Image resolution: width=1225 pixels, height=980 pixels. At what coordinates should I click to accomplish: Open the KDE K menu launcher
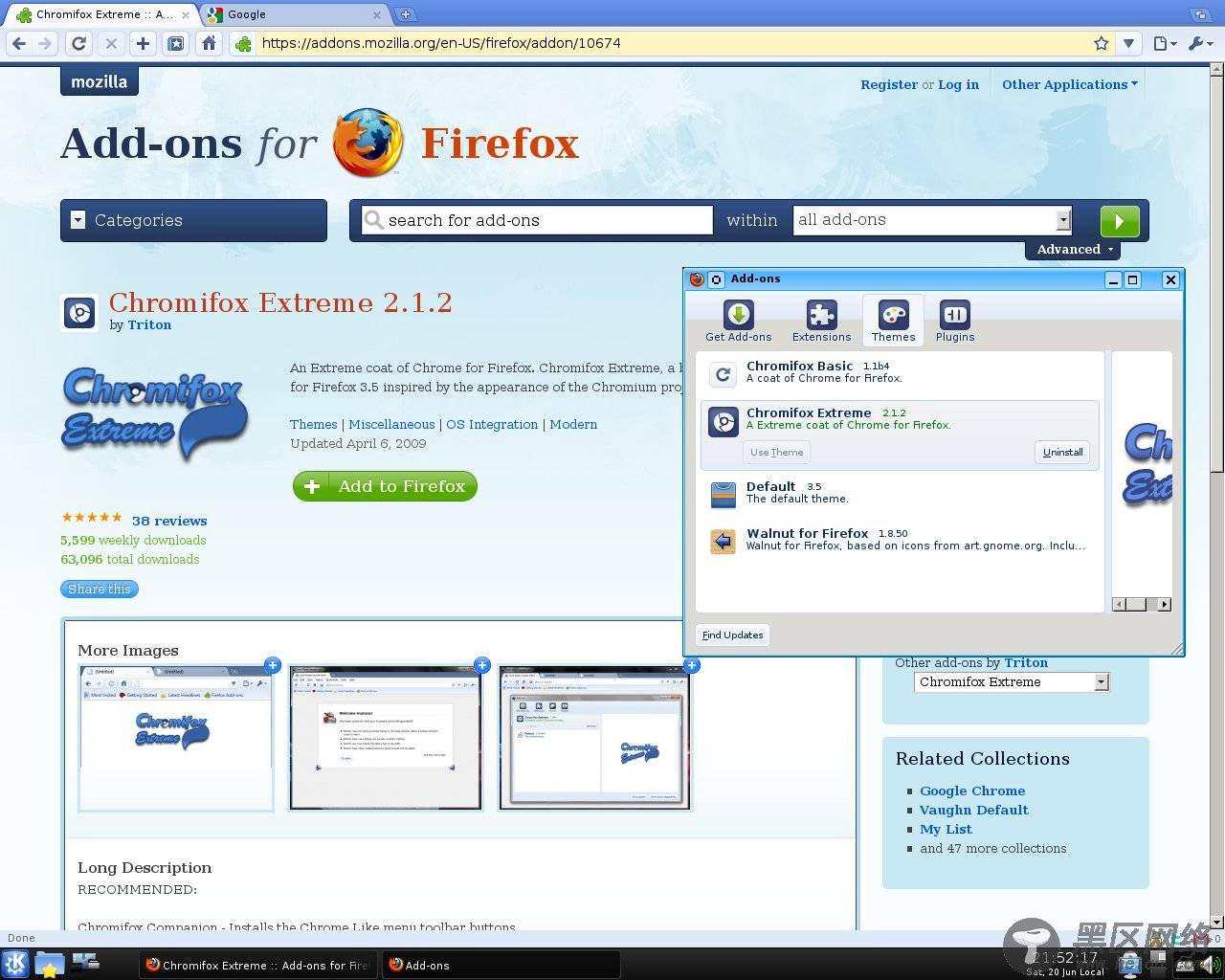[15, 964]
